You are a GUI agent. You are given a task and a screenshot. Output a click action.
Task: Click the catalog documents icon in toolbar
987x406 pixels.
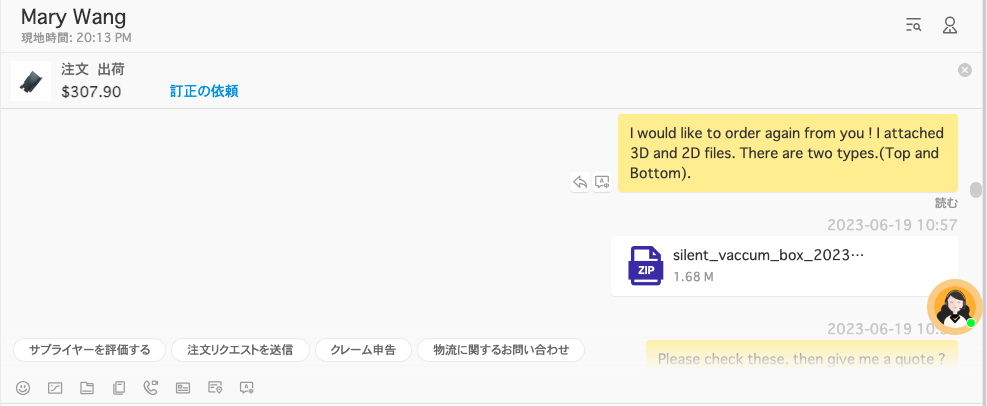coord(119,388)
